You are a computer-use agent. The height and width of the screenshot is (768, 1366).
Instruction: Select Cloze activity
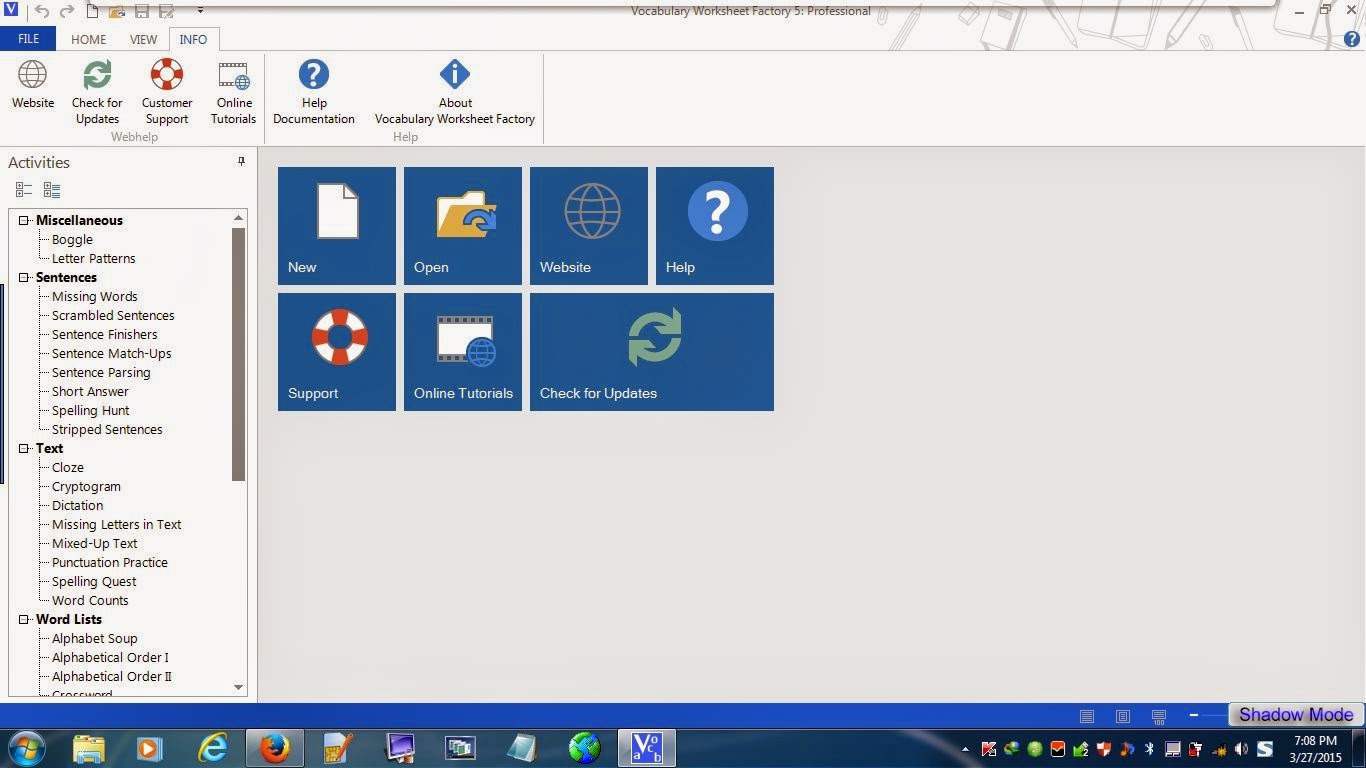click(x=68, y=467)
